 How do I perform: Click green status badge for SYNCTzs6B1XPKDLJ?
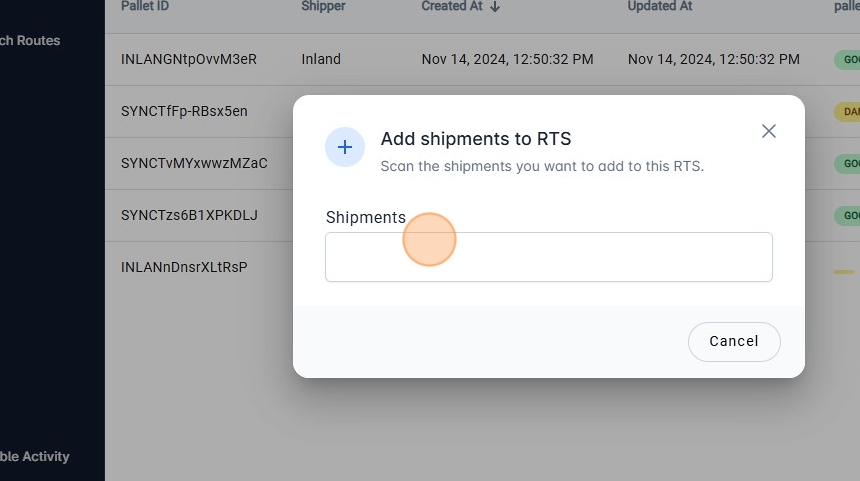(x=847, y=215)
